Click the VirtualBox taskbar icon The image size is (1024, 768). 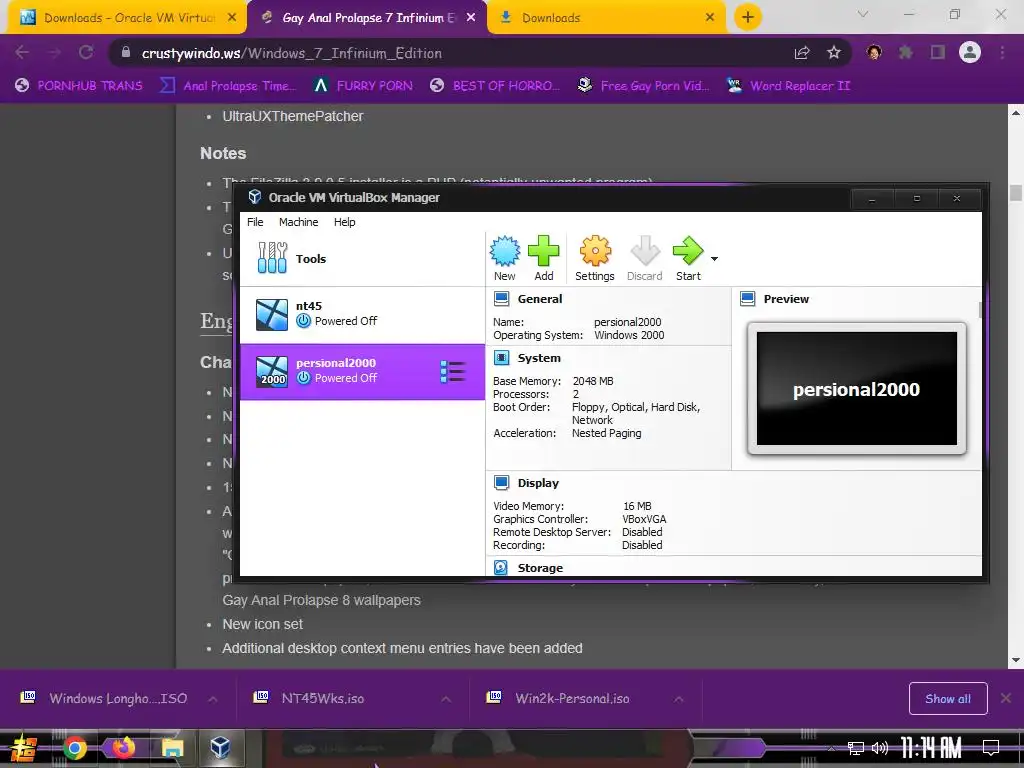click(220, 748)
